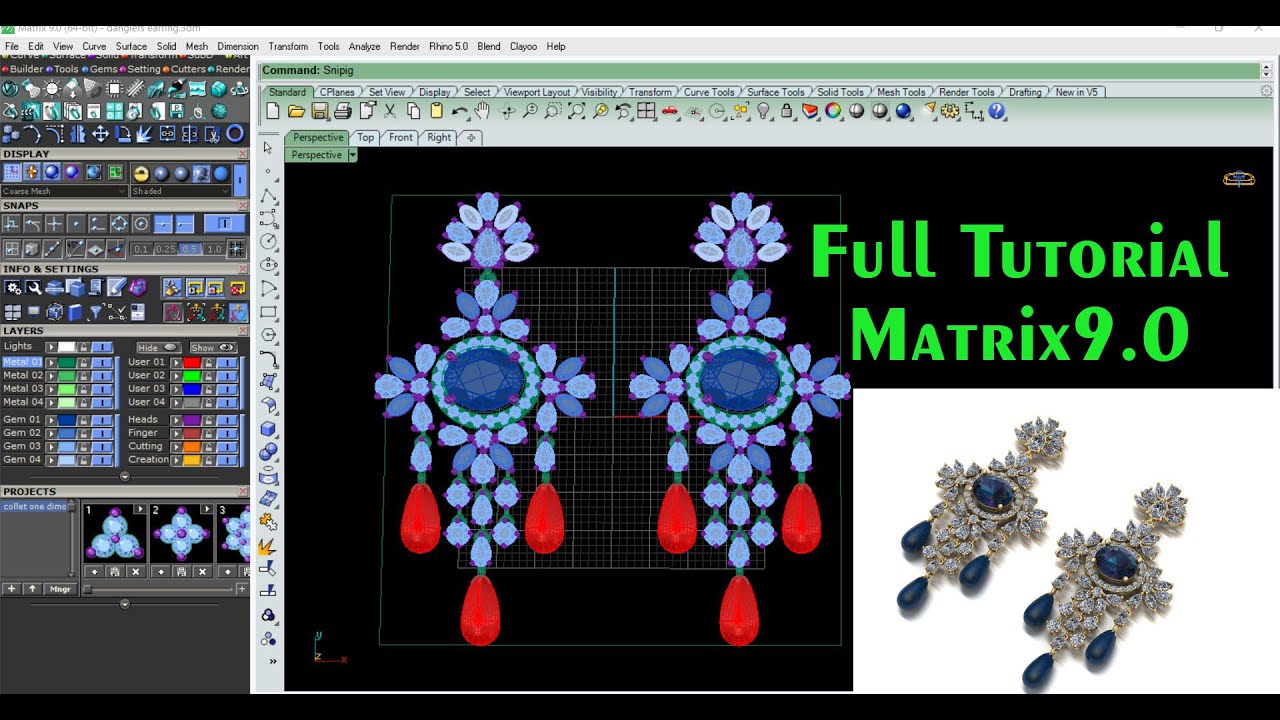Expand the Heads layer arrow
1280x720 pixels.
pos(176,420)
